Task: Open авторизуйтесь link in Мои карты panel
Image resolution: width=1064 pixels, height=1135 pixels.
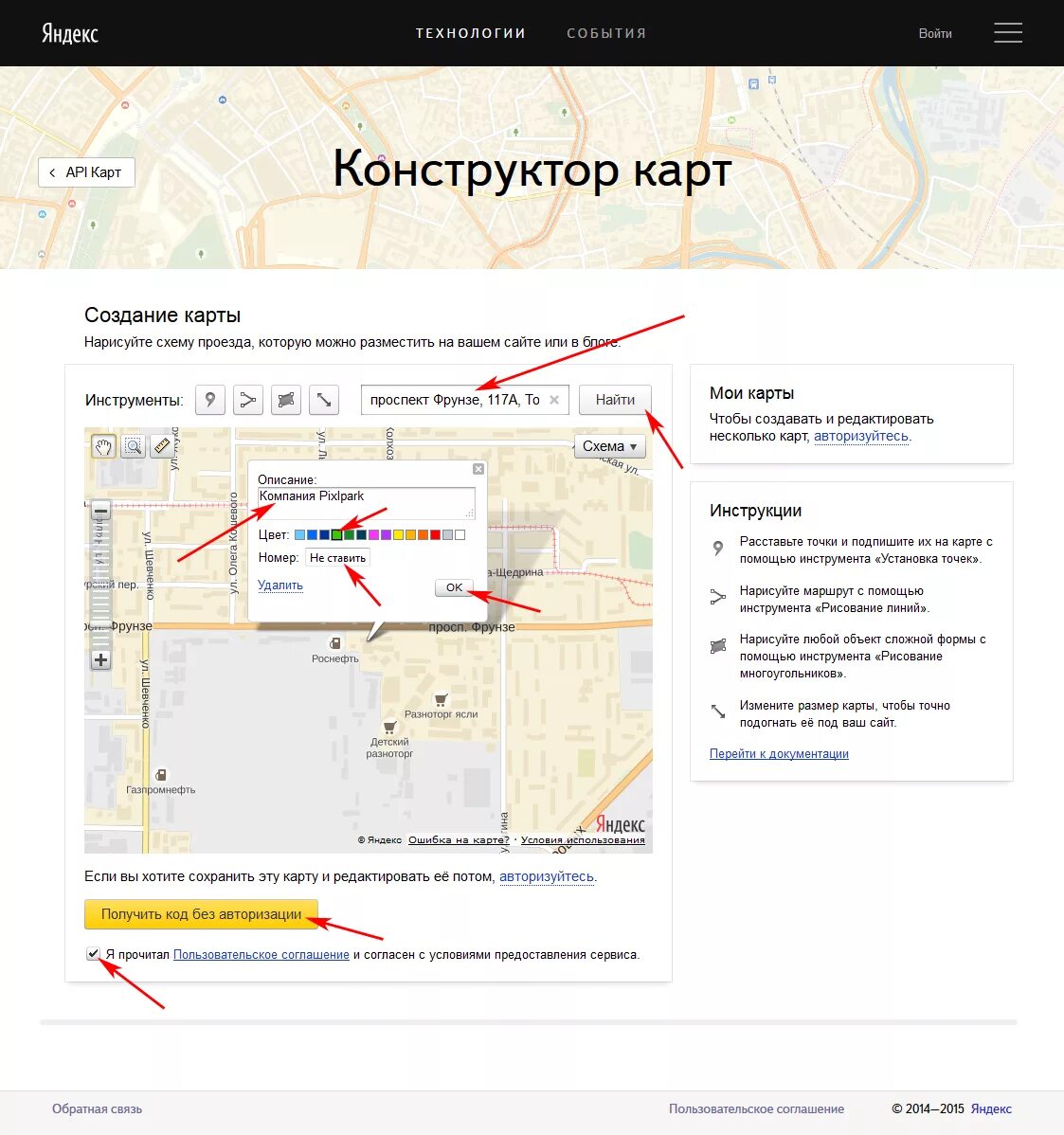Action: [861, 436]
